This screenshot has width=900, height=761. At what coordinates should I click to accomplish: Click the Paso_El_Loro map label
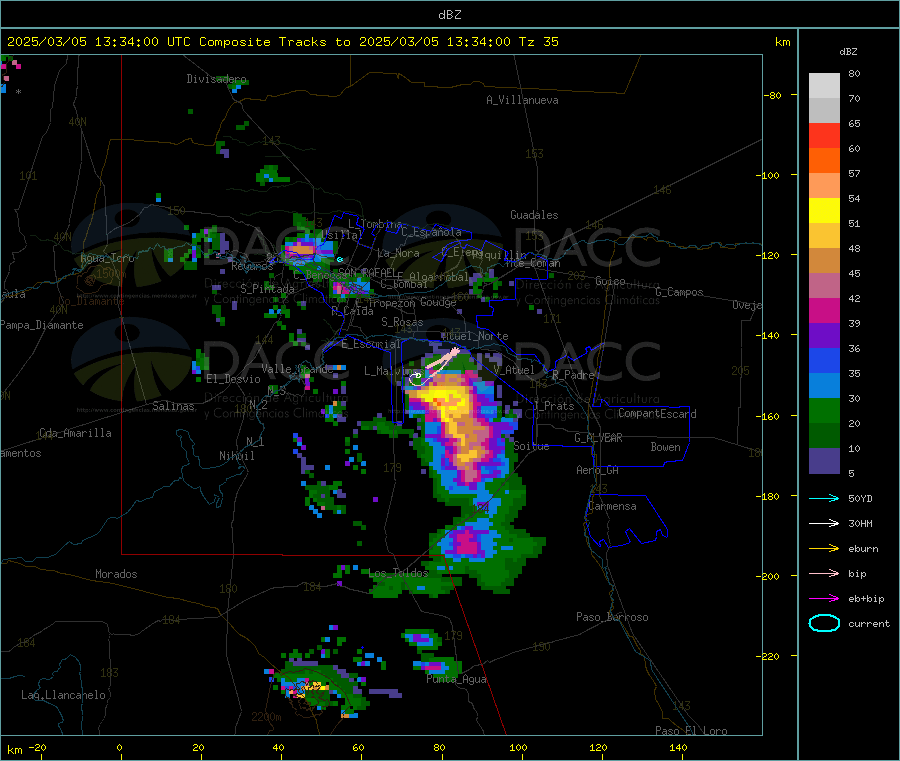tap(691, 731)
